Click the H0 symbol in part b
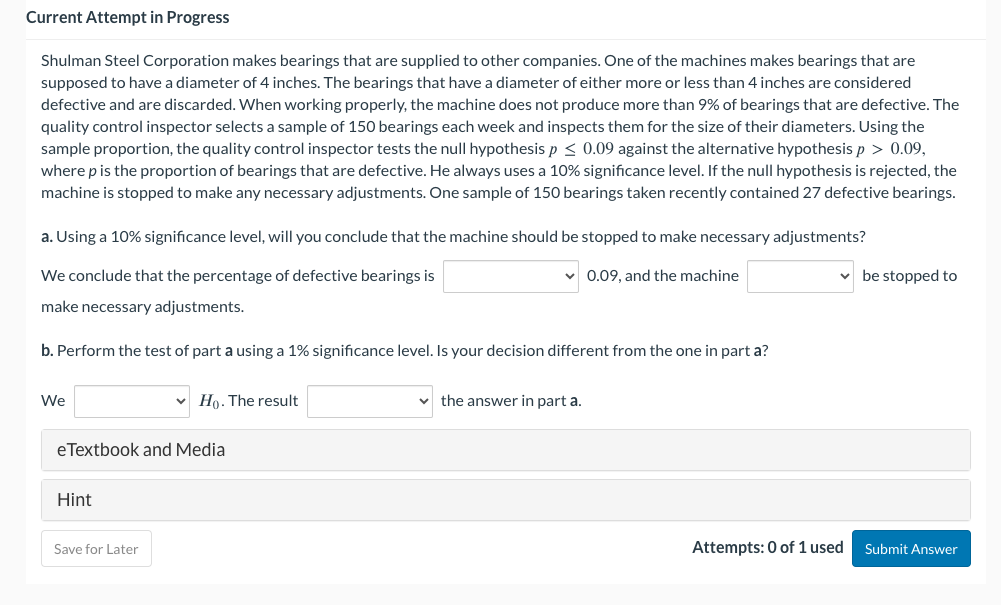 [211, 401]
